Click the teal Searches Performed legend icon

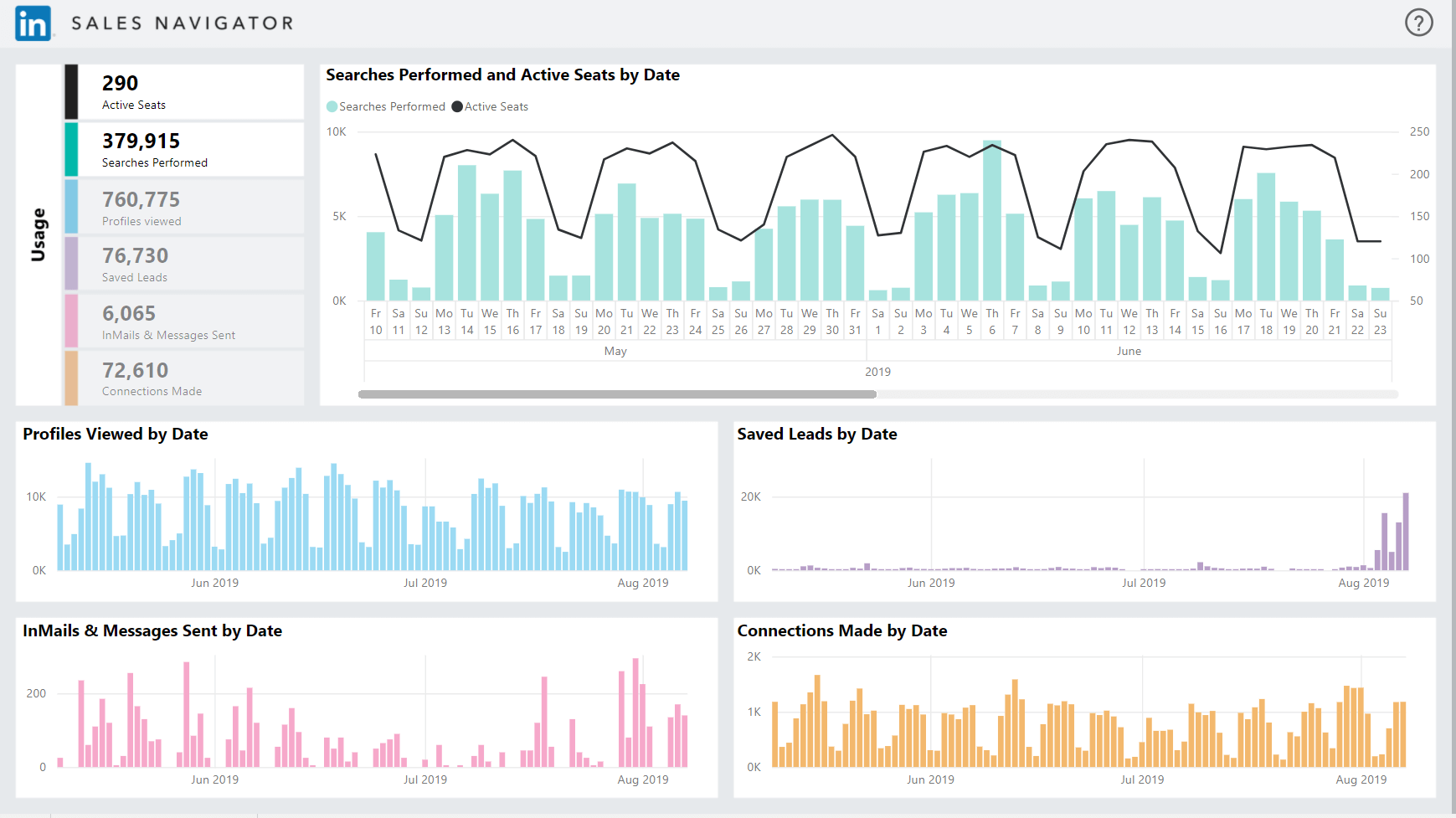click(332, 106)
